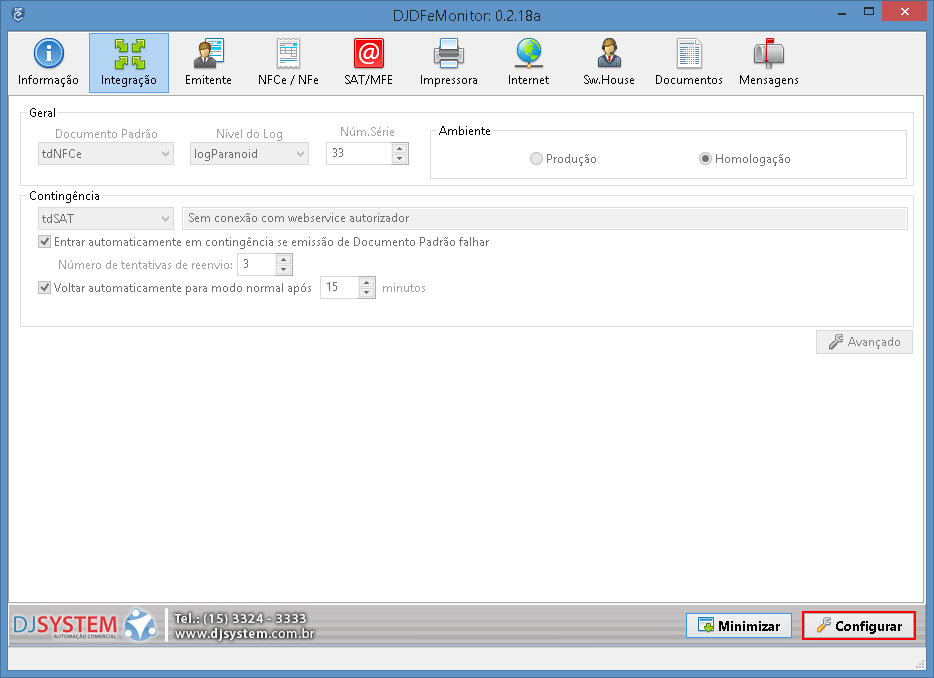
Task: Click the reenvio attempts field showing 3
Action: pos(257,265)
